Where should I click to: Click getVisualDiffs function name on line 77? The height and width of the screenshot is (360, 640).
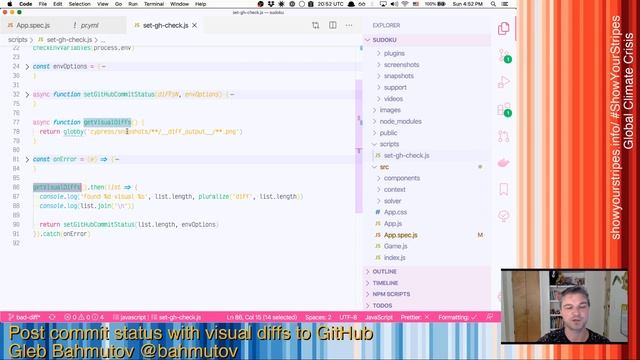point(107,122)
